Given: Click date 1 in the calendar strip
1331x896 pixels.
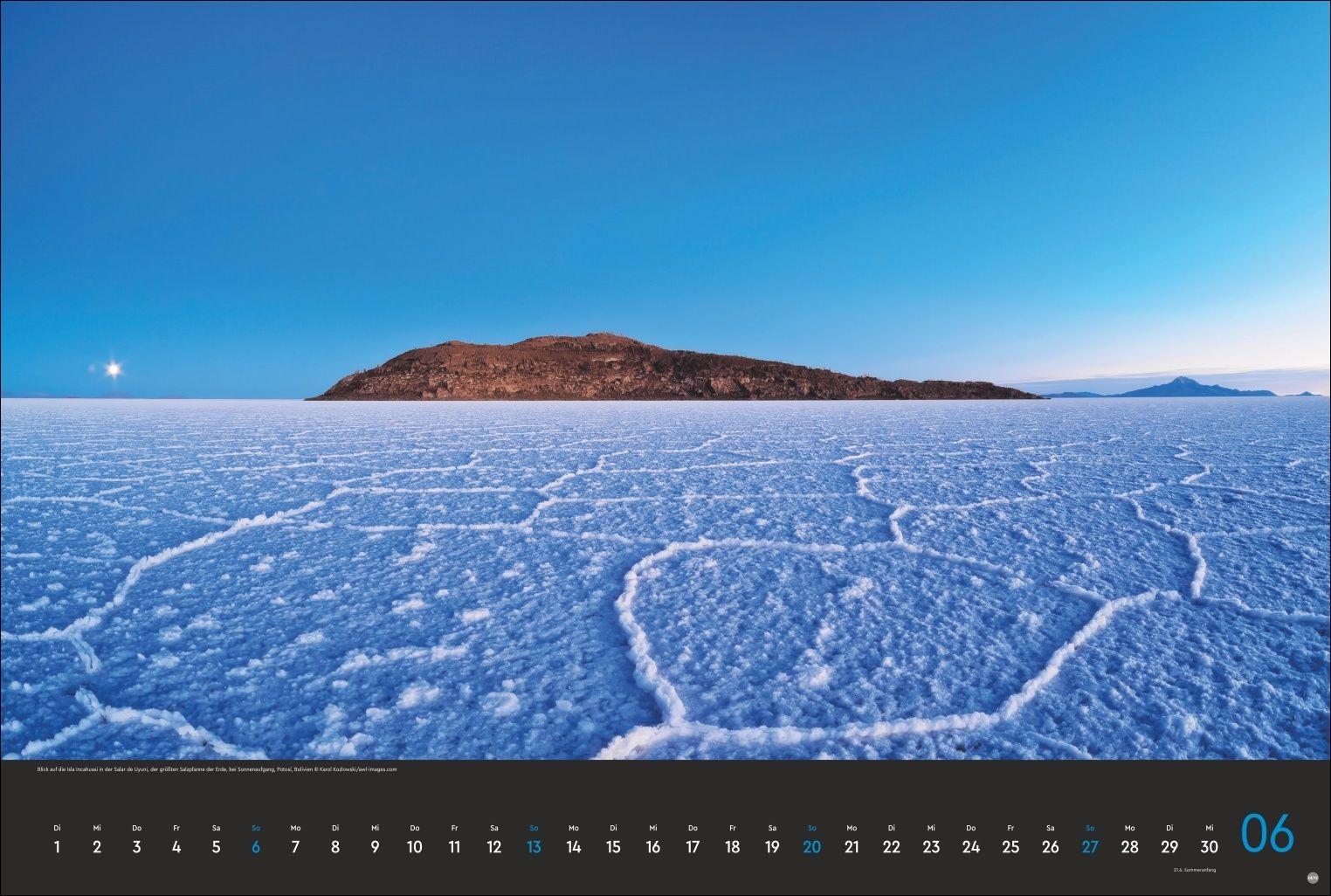Looking at the screenshot, I should [x=57, y=847].
